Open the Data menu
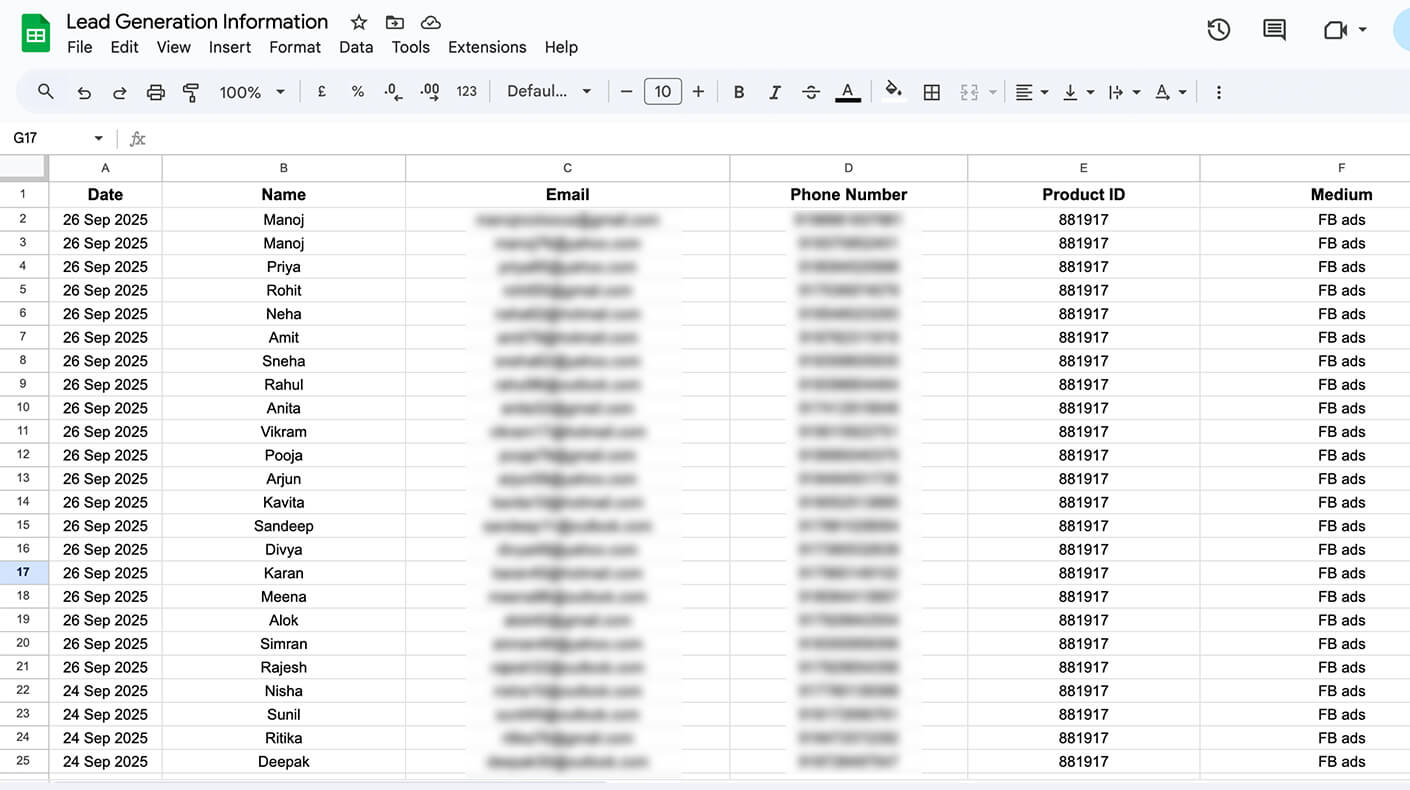 point(356,47)
